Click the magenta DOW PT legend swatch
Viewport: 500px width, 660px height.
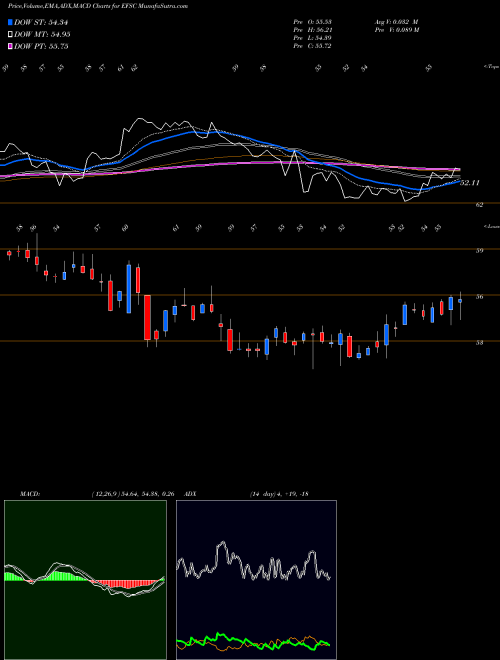[x=10, y=46]
